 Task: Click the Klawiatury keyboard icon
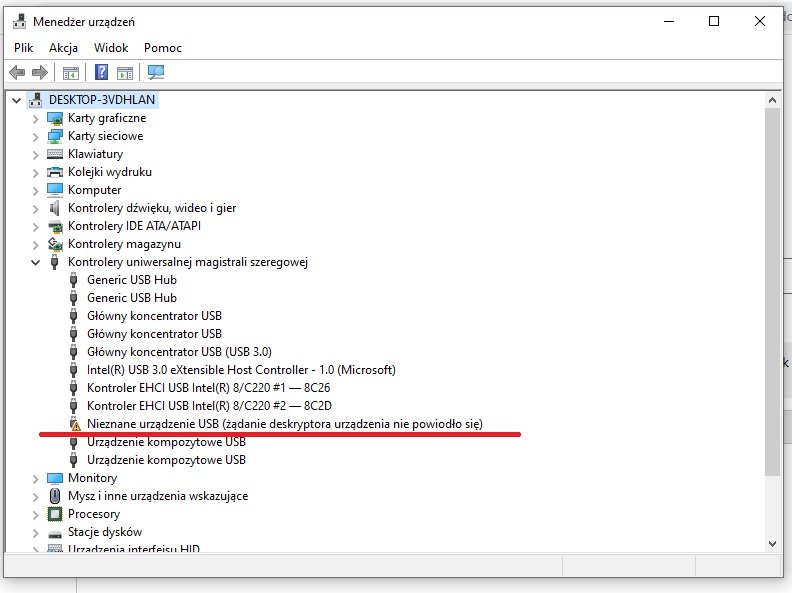55,154
